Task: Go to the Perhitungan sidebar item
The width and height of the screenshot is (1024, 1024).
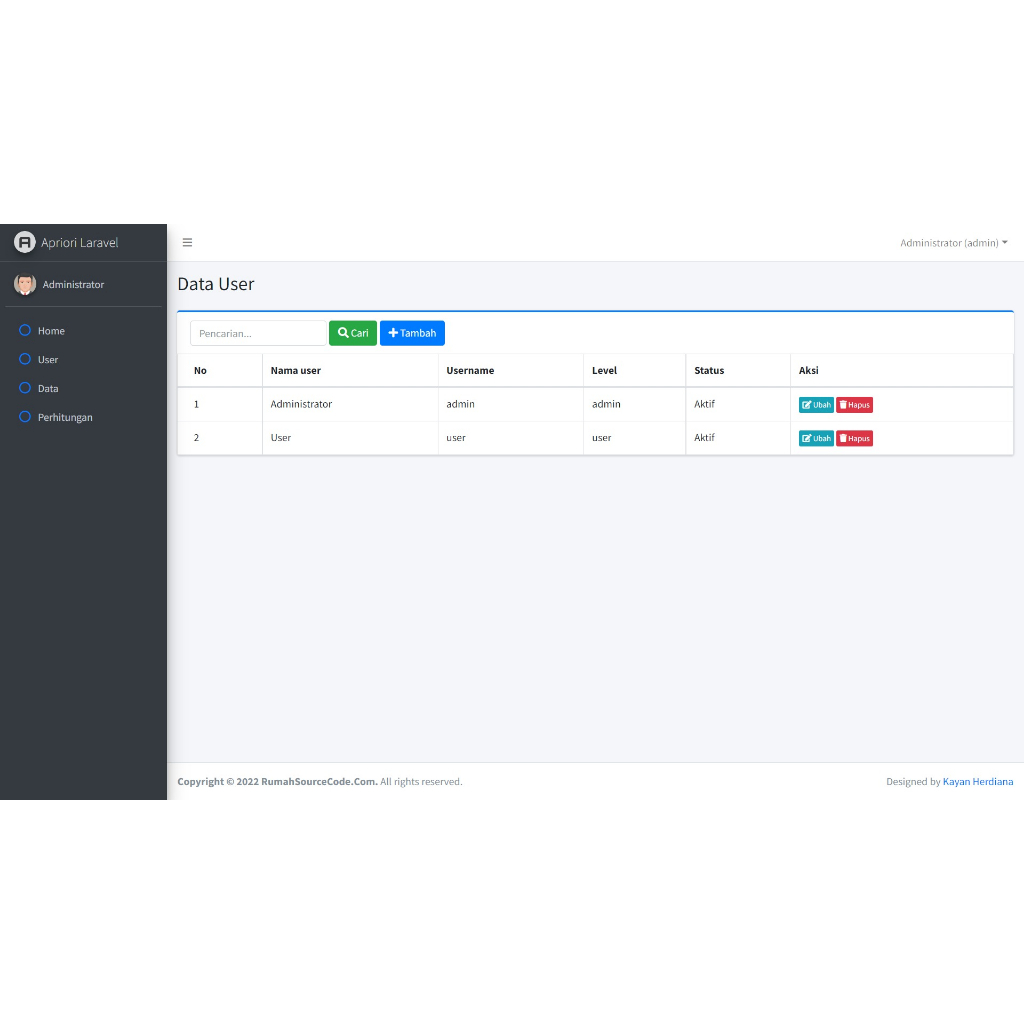Action: click(65, 417)
